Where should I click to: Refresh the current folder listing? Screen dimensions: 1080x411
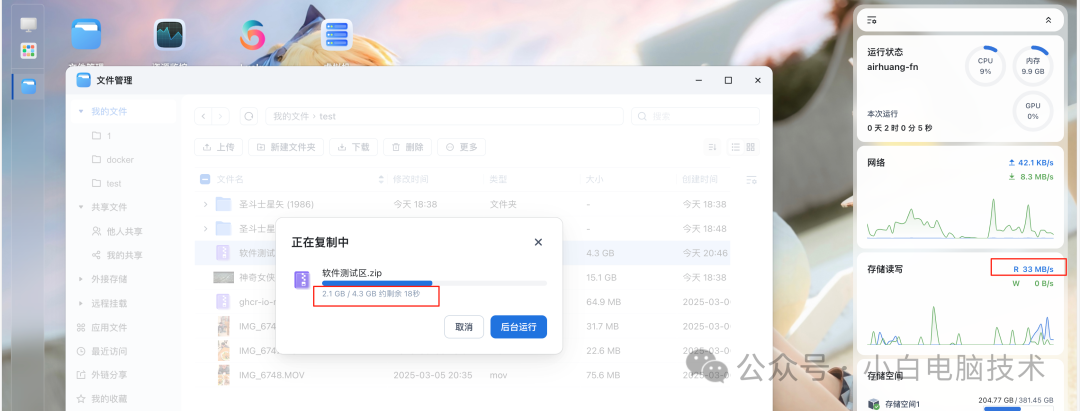click(x=249, y=116)
